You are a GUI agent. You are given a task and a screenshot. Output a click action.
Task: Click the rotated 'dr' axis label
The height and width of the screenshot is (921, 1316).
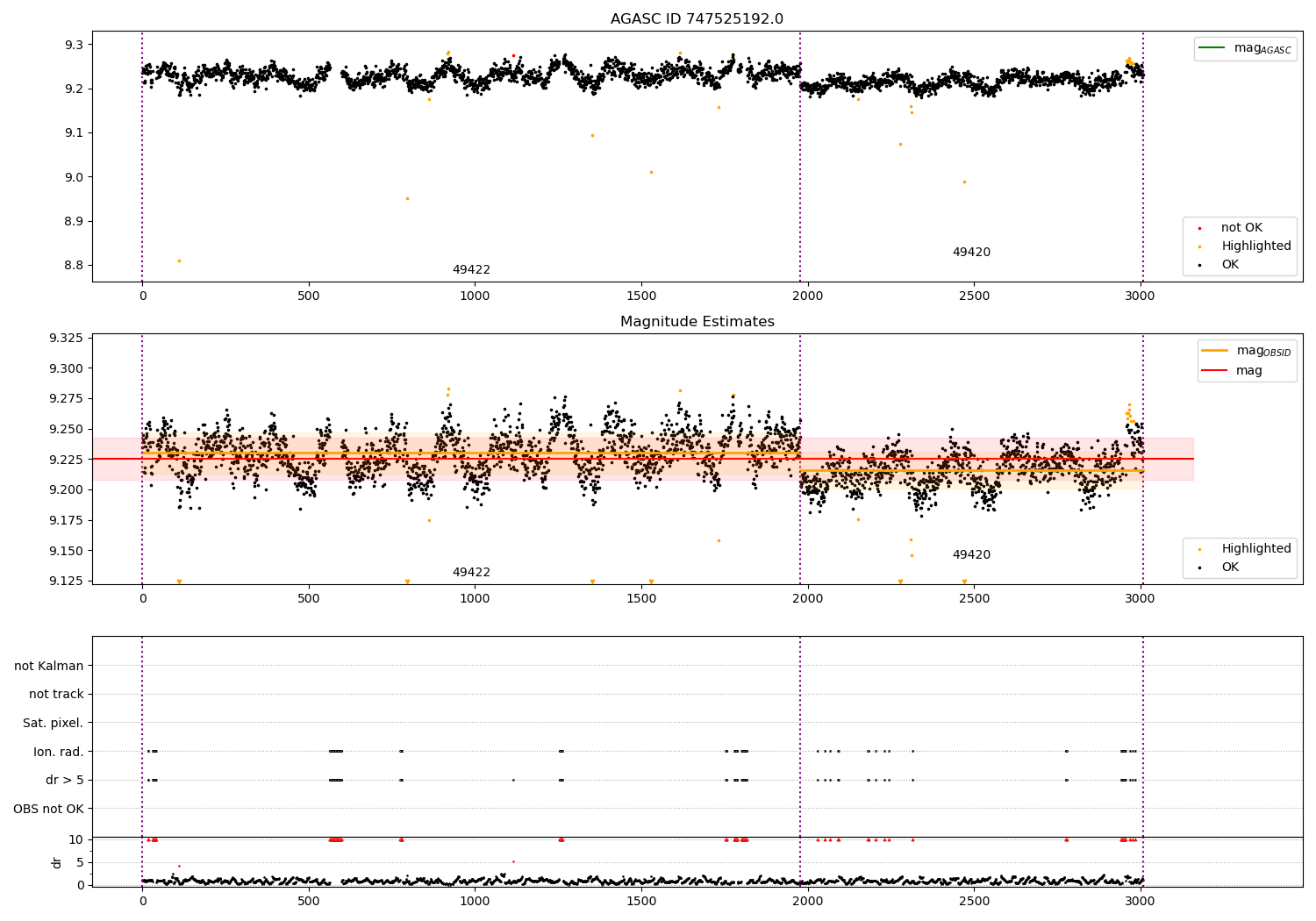click(x=57, y=862)
